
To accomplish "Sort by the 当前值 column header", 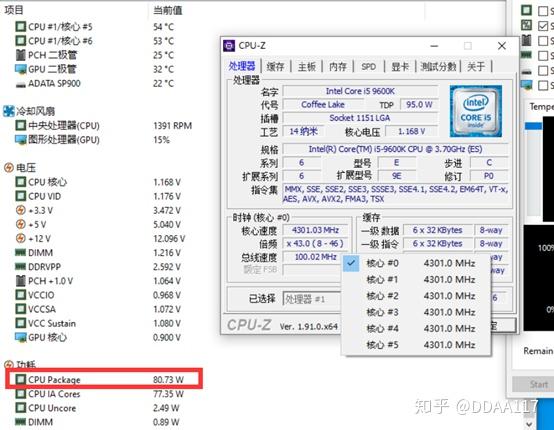I will pos(168,10).
